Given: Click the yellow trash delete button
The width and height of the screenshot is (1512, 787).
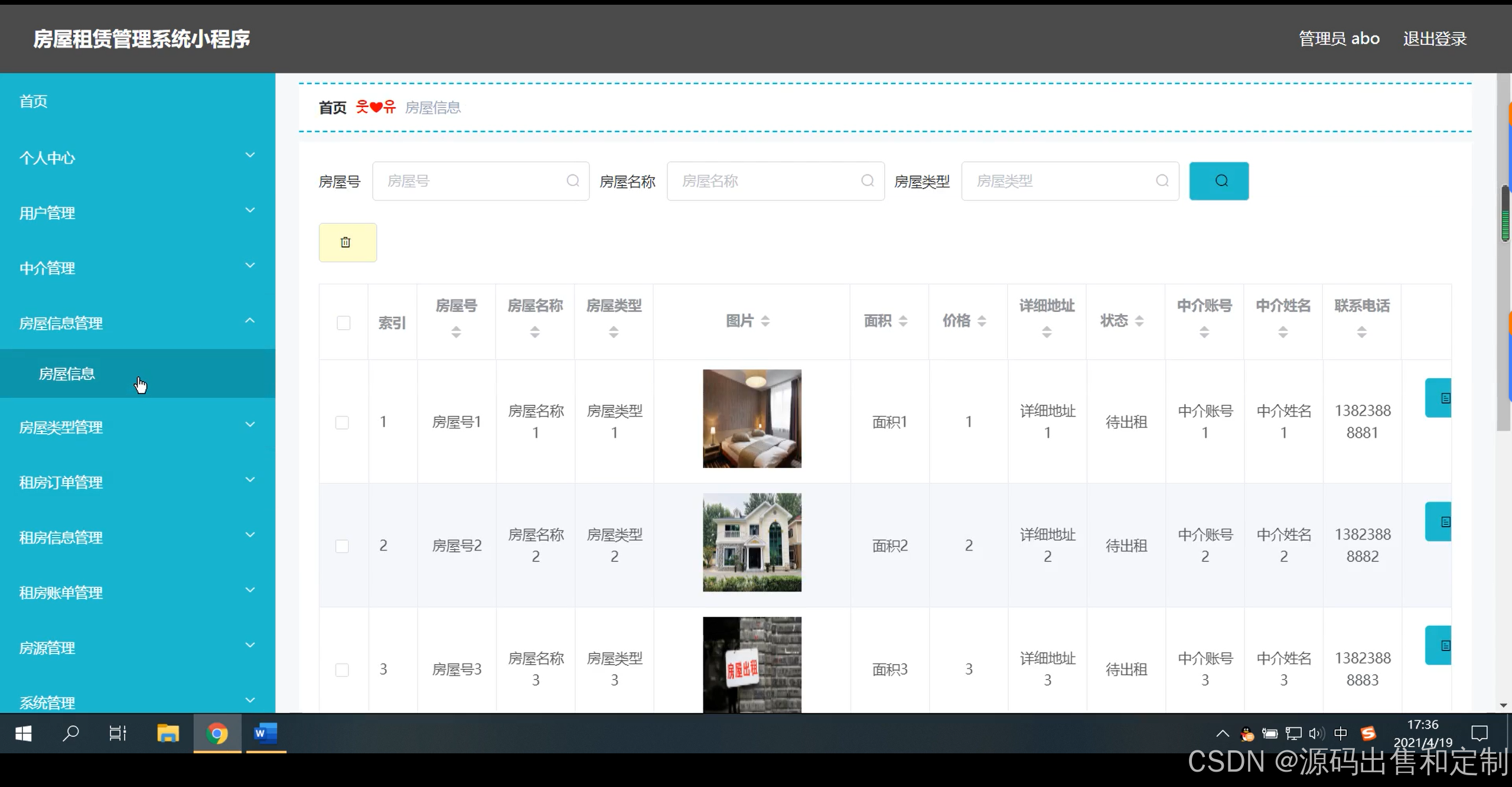Looking at the screenshot, I should [x=347, y=242].
